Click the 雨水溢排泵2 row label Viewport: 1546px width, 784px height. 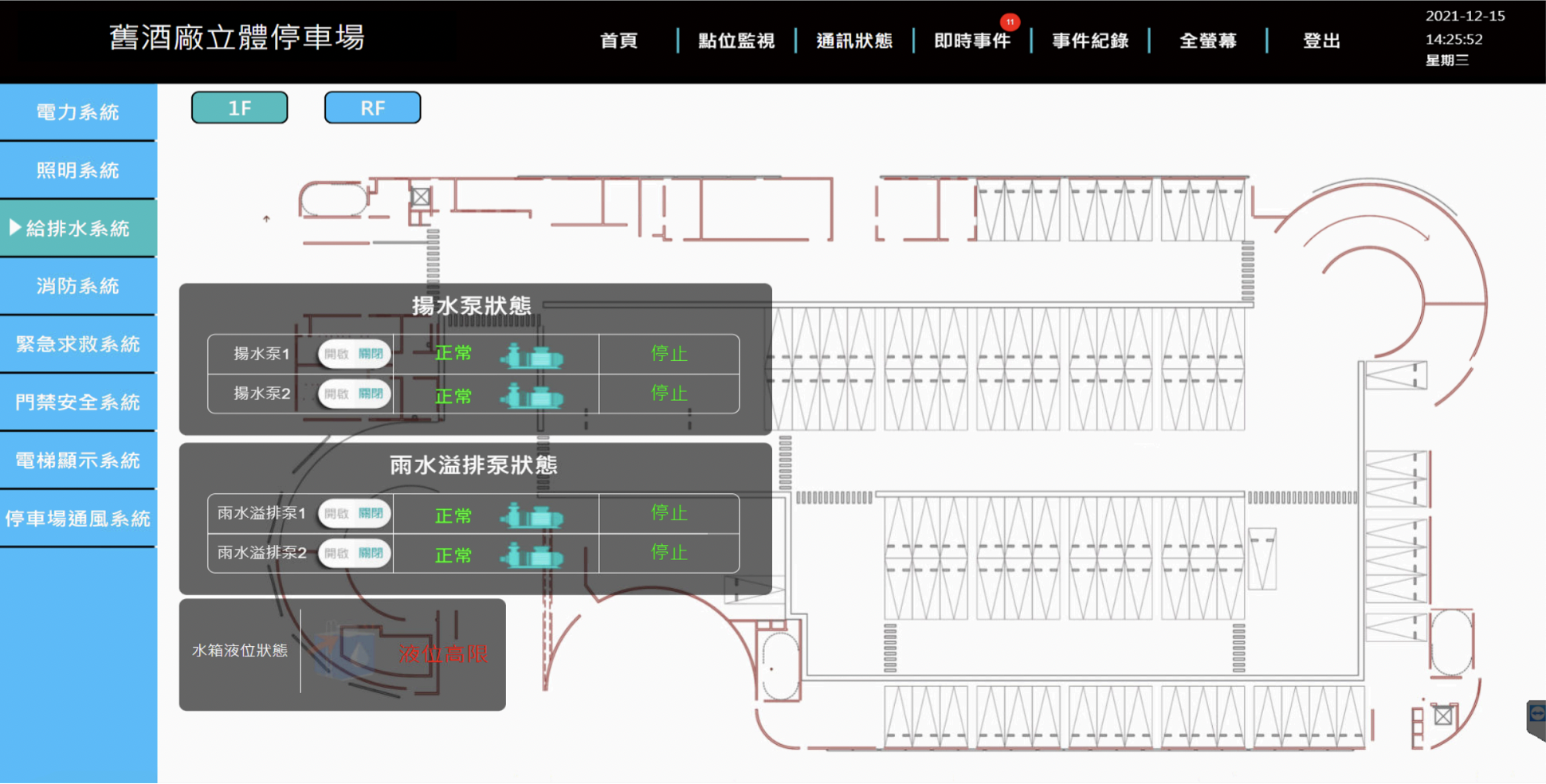[261, 552]
